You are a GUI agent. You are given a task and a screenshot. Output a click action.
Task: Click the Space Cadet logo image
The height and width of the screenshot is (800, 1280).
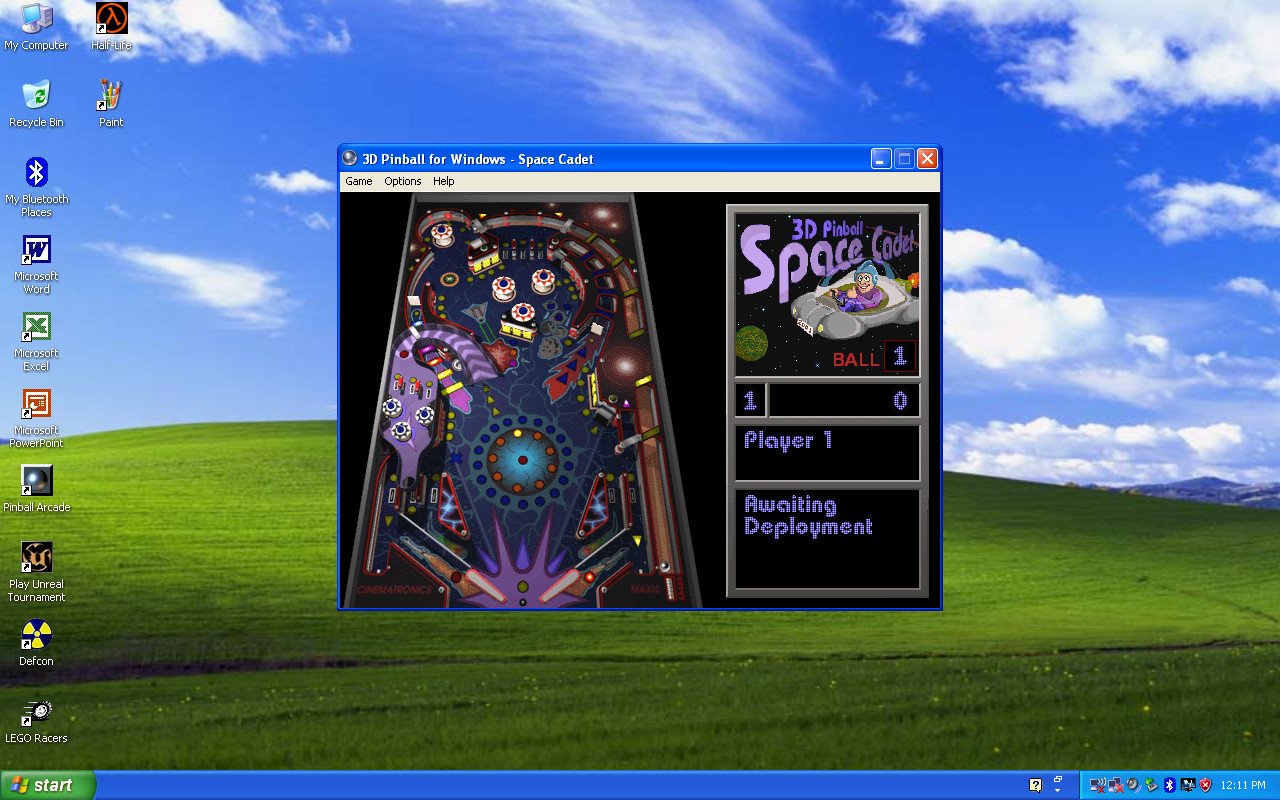tap(827, 293)
